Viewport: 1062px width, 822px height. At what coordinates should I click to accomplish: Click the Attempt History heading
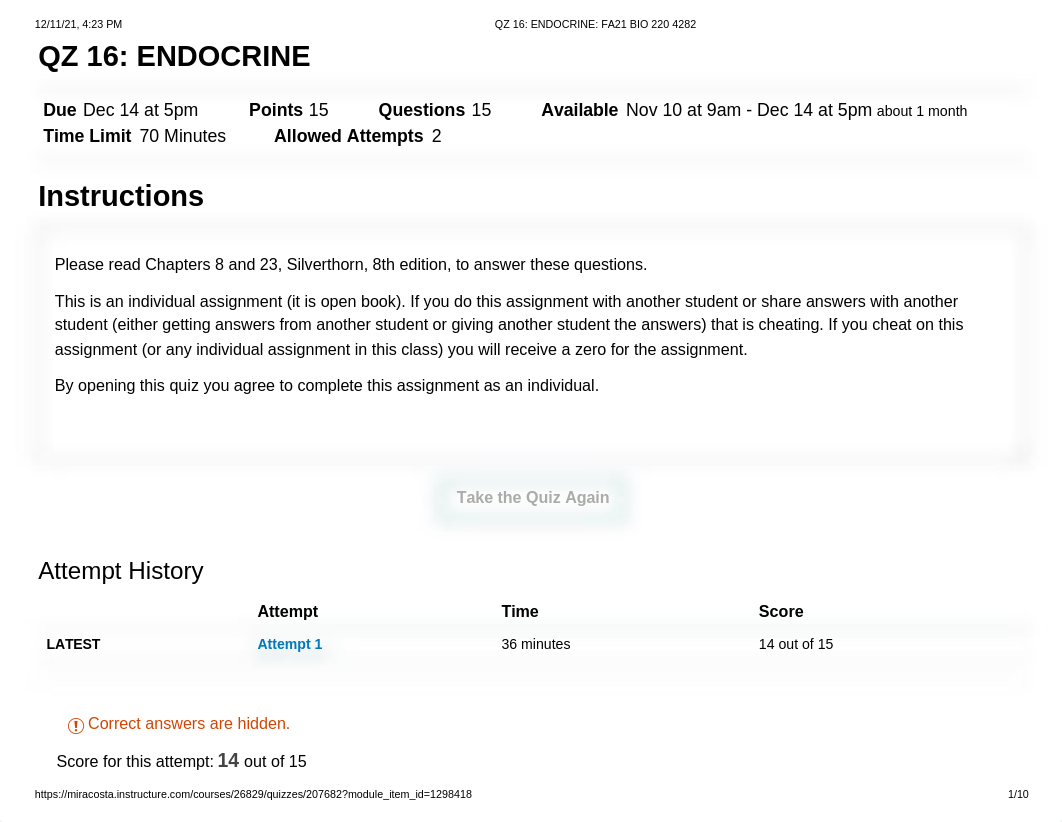121,571
